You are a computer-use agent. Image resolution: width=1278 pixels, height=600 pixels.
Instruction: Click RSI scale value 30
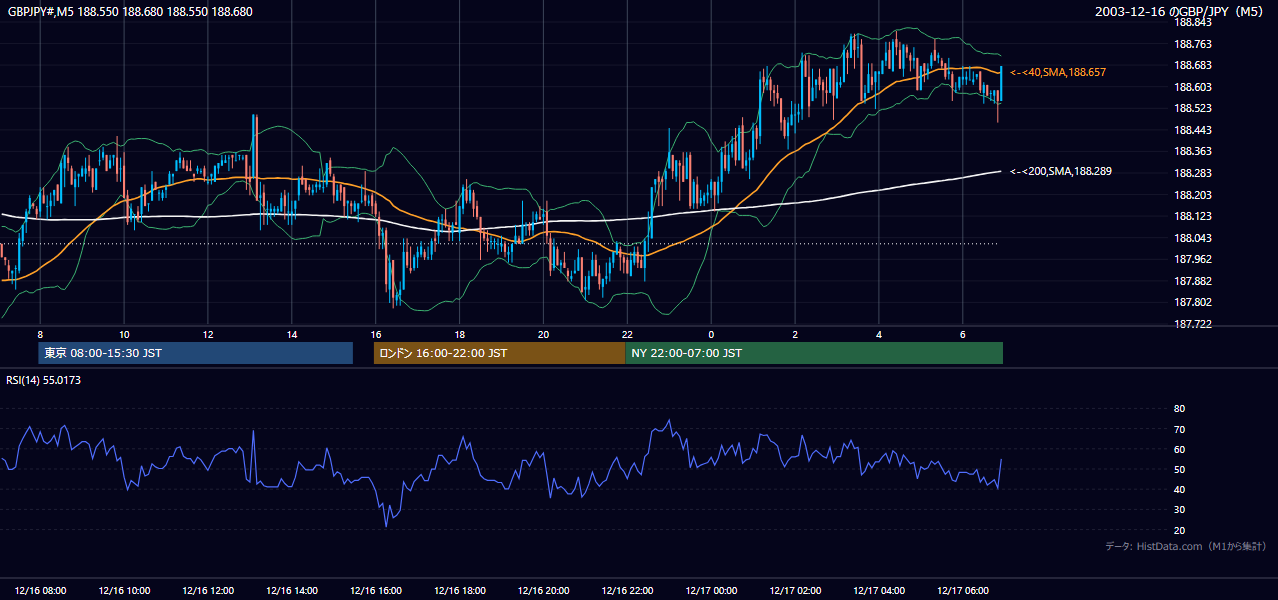coord(1179,510)
